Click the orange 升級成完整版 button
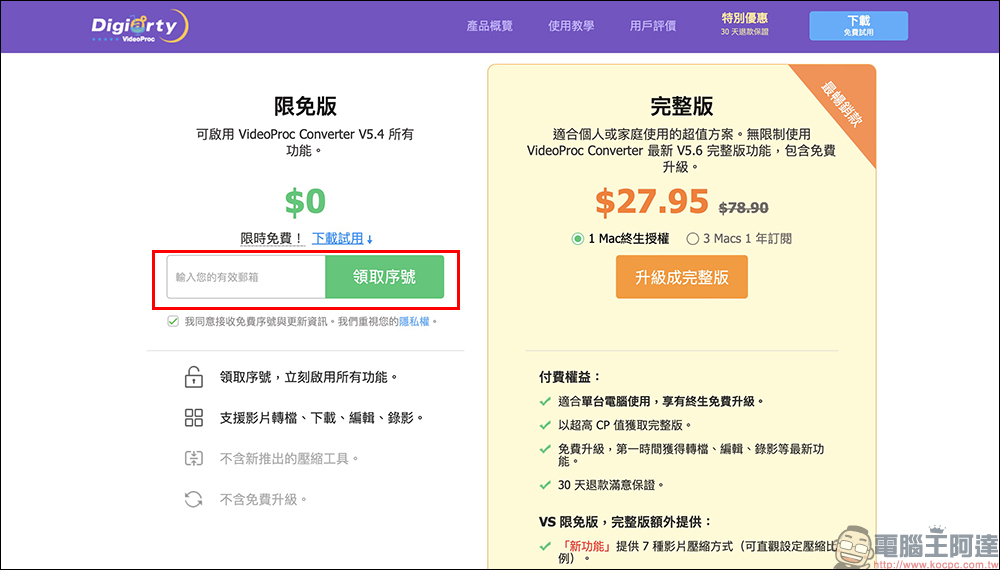The width and height of the screenshot is (1000, 570). [681, 277]
